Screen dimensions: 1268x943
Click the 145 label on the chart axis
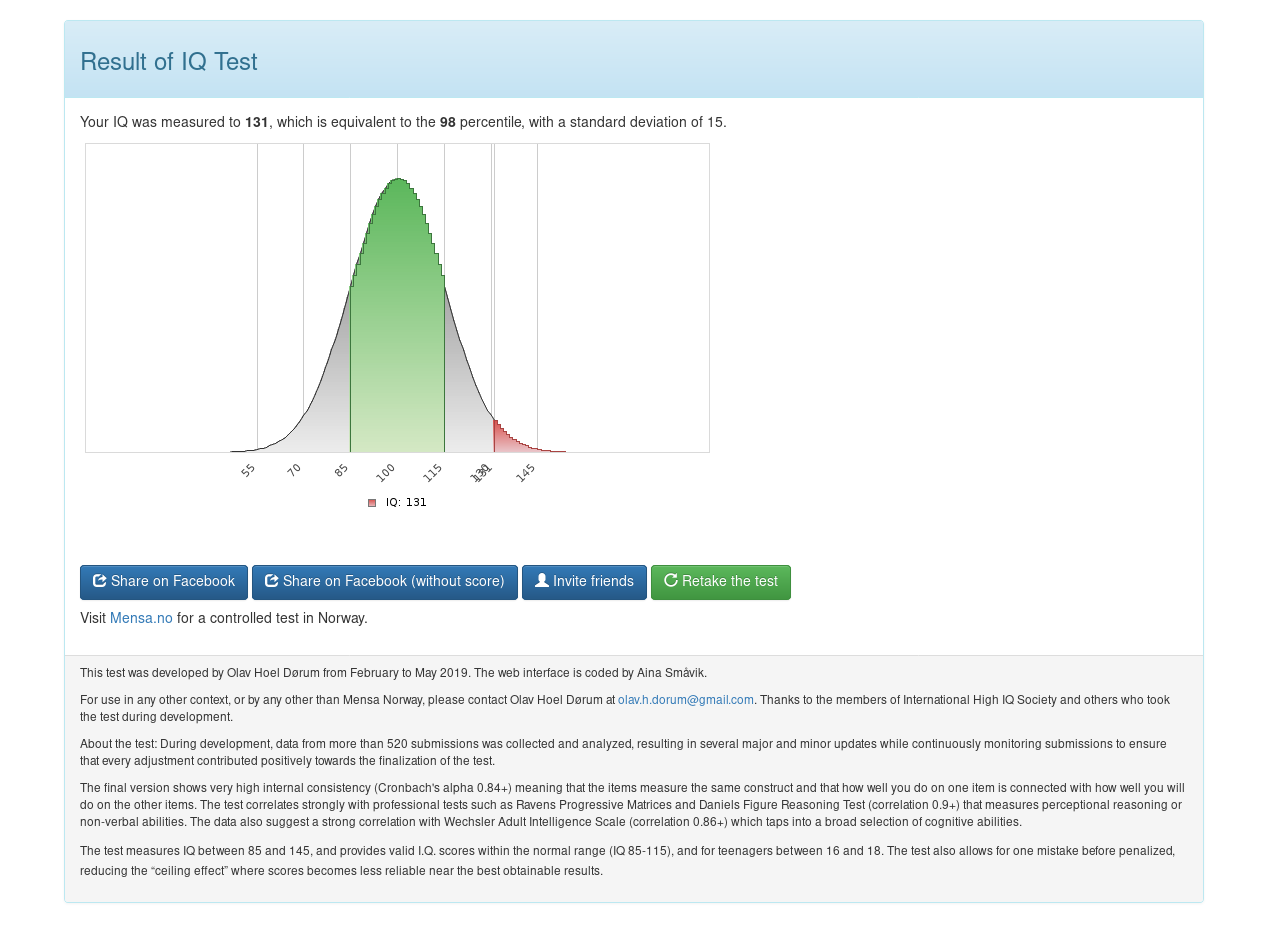click(x=526, y=473)
